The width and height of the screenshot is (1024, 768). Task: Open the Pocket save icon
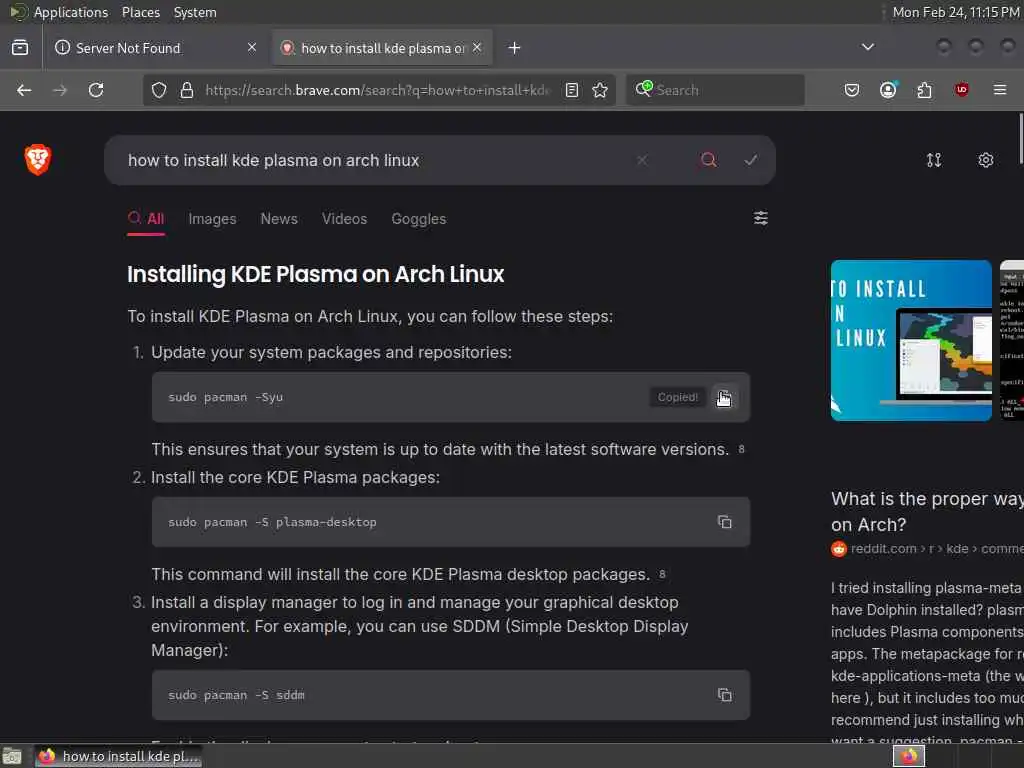[852, 90]
